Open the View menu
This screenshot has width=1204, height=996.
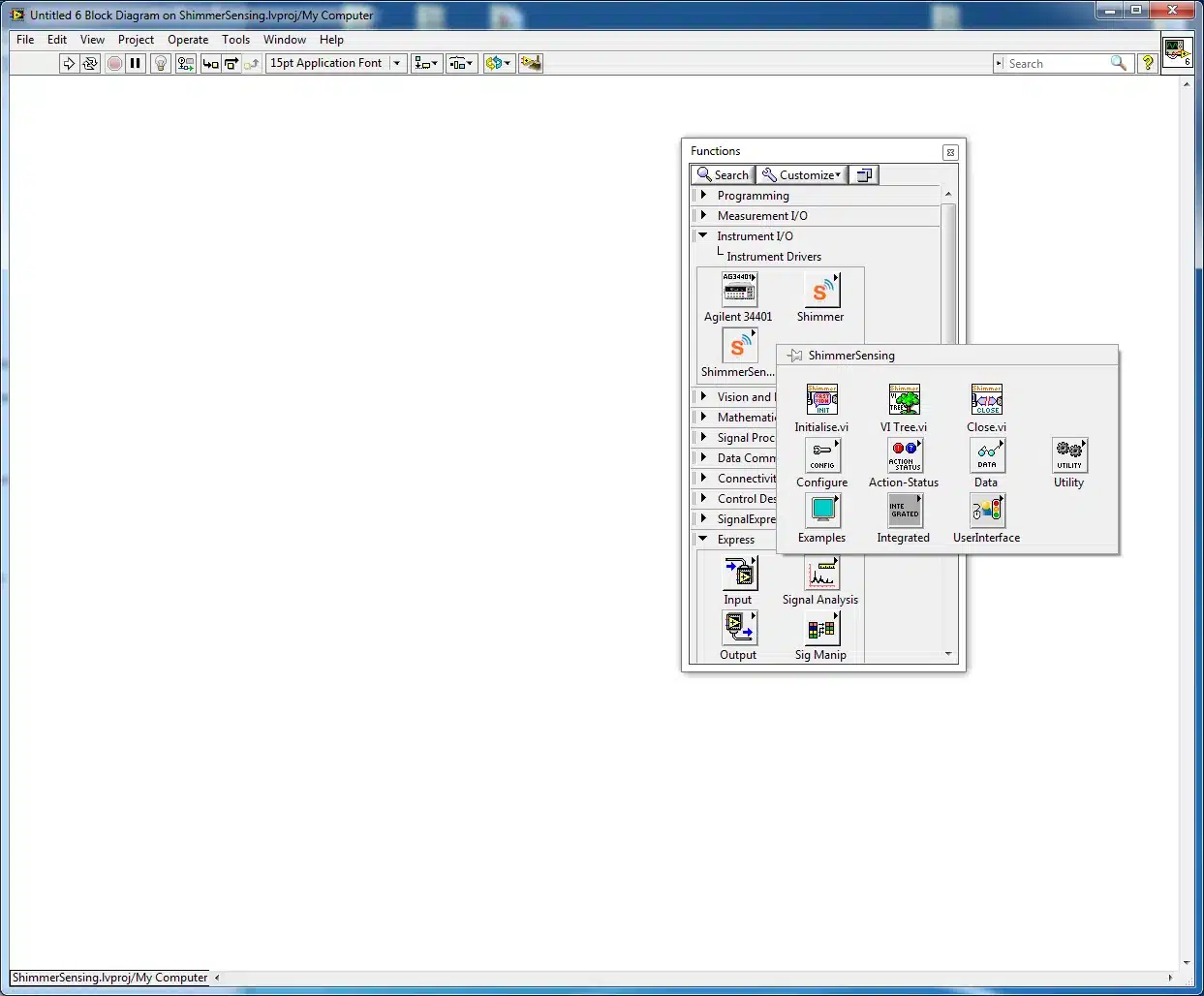click(x=92, y=40)
